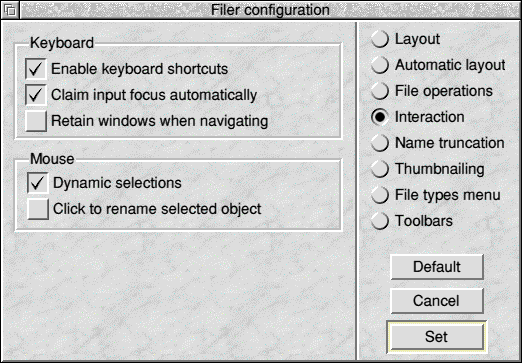
Task: Click the Default button
Action: click(x=437, y=267)
